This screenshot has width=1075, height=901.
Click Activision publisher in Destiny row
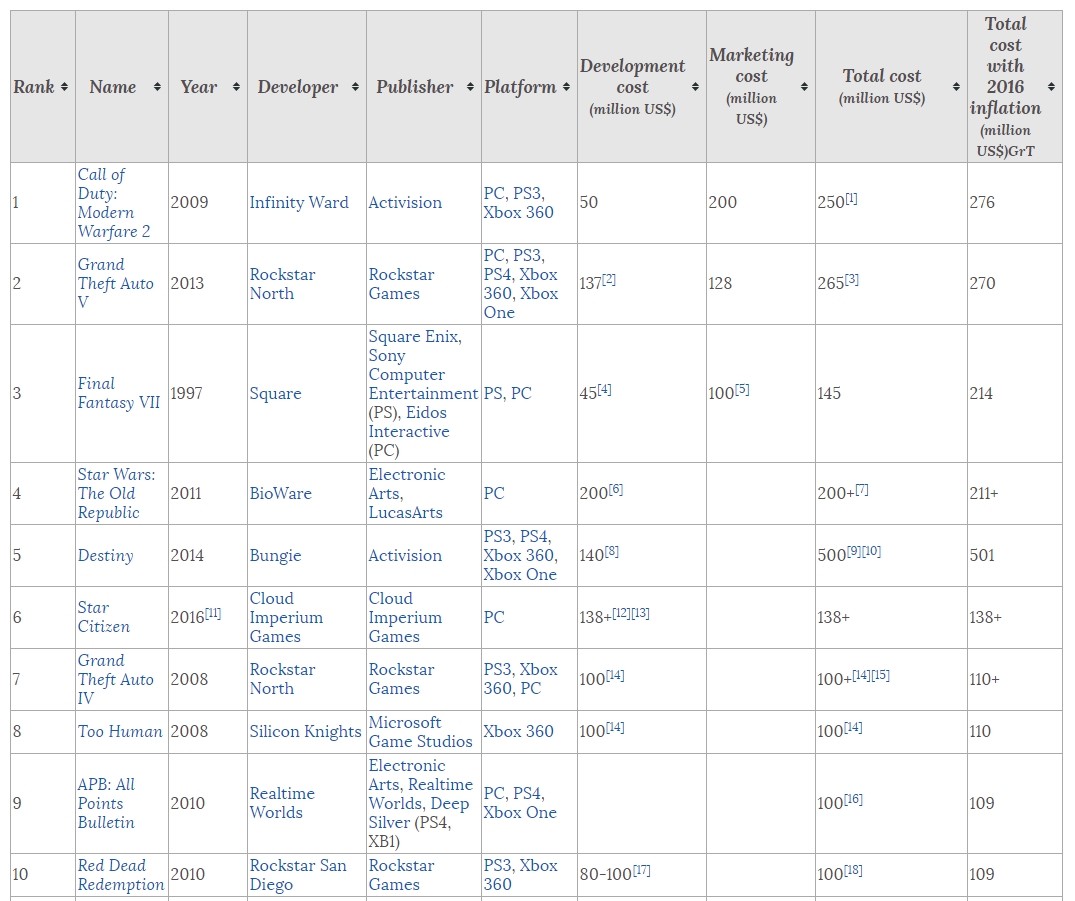[x=405, y=555]
